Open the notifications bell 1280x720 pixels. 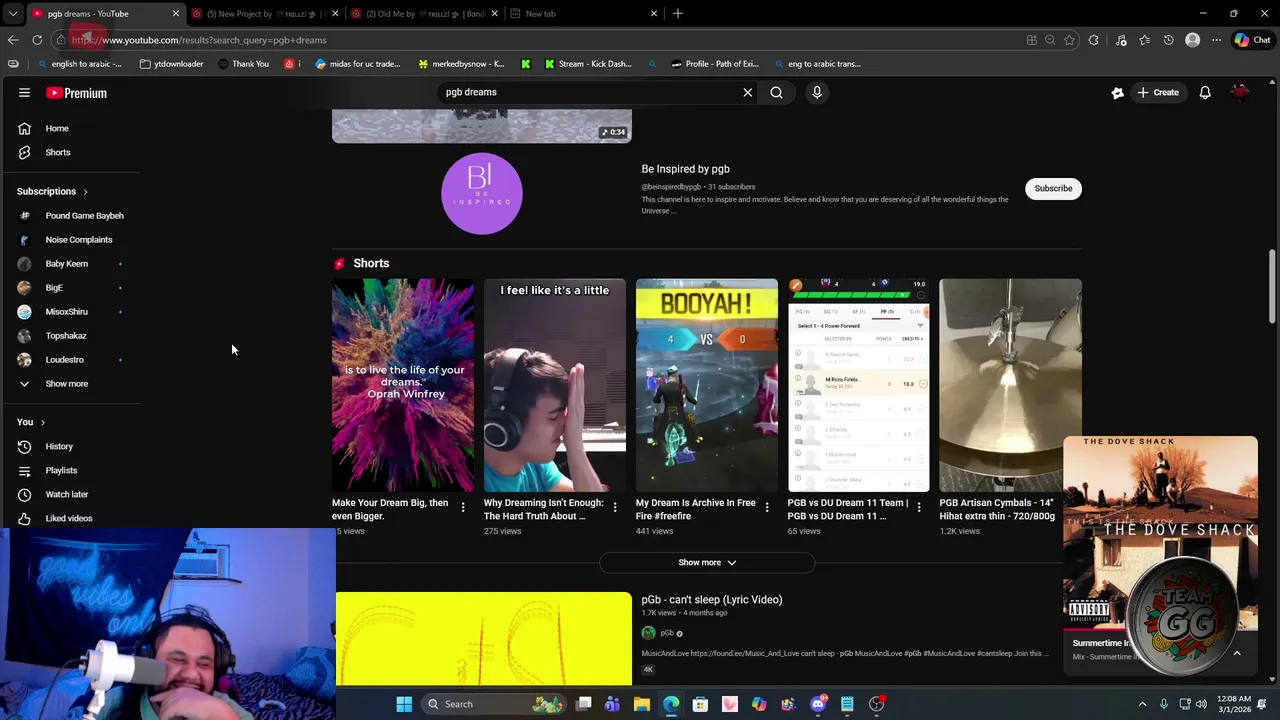(x=1205, y=92)
